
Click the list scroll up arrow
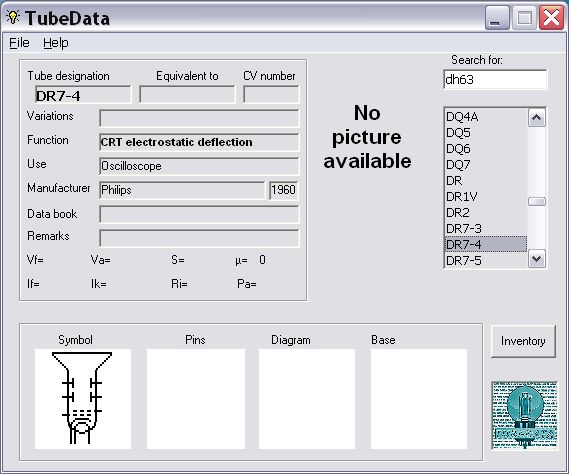[537, 118]
